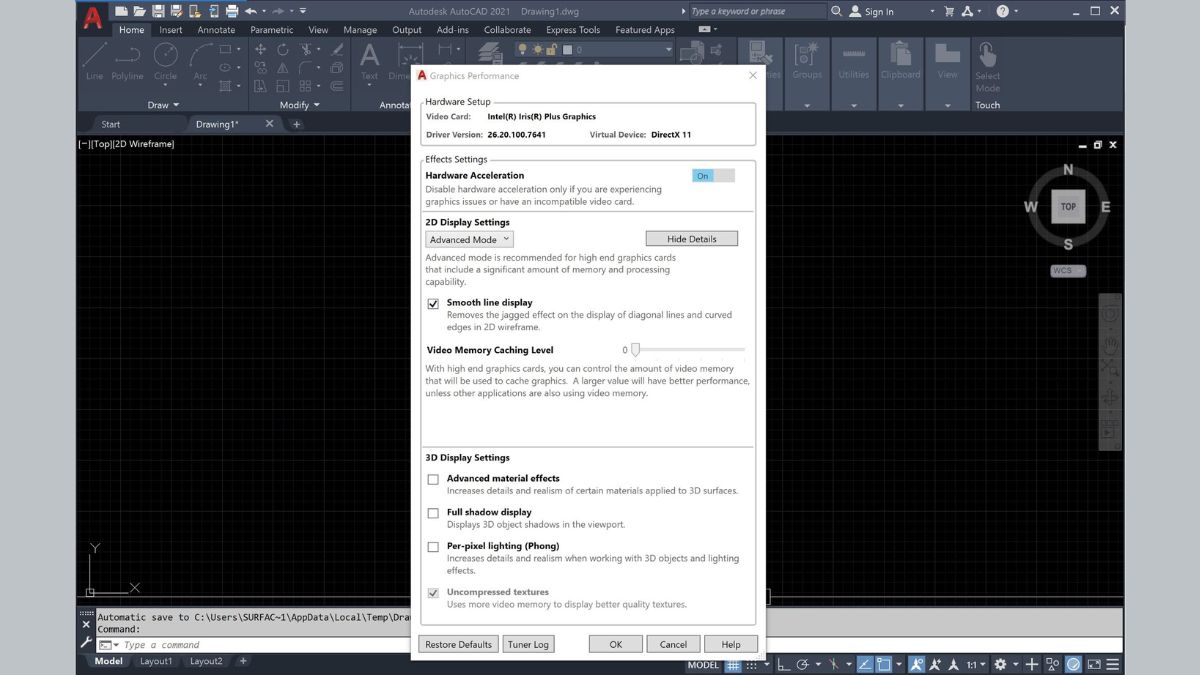Click the Cancel button in dialog
The width and height of the screenshot is (1200, 675).
point(673,644)
